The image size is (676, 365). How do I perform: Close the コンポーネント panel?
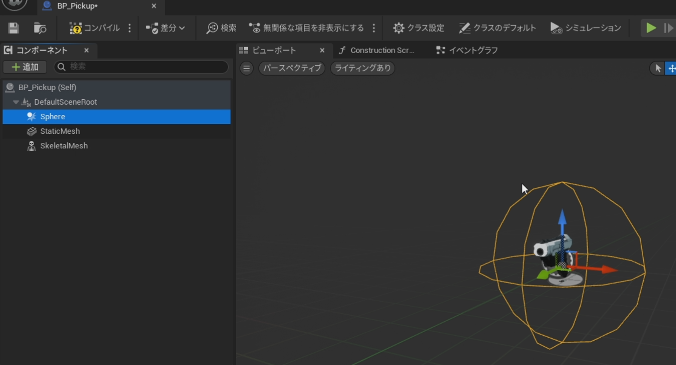(x=87, y=50)
